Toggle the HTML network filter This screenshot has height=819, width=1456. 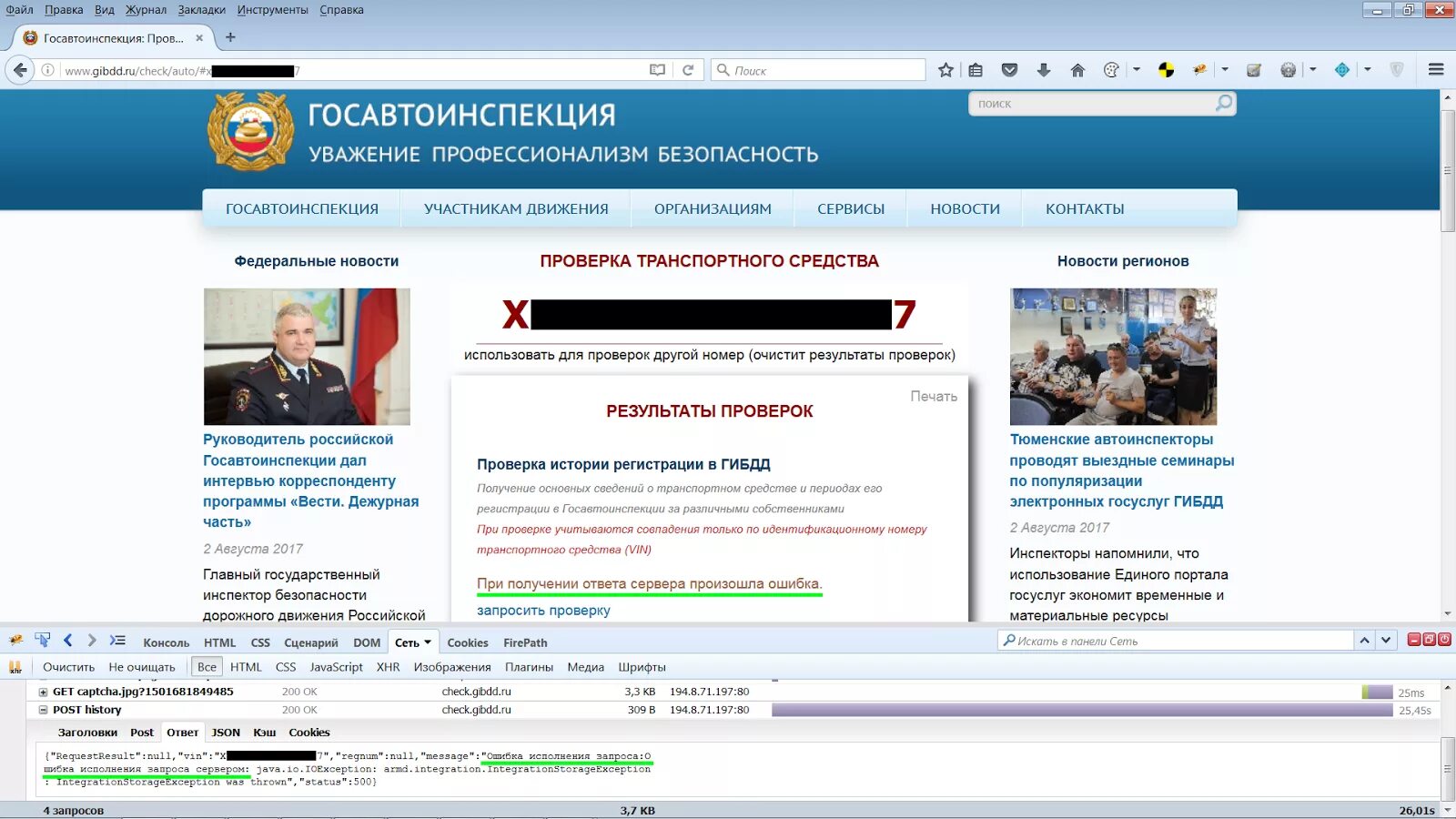(246, 667)
